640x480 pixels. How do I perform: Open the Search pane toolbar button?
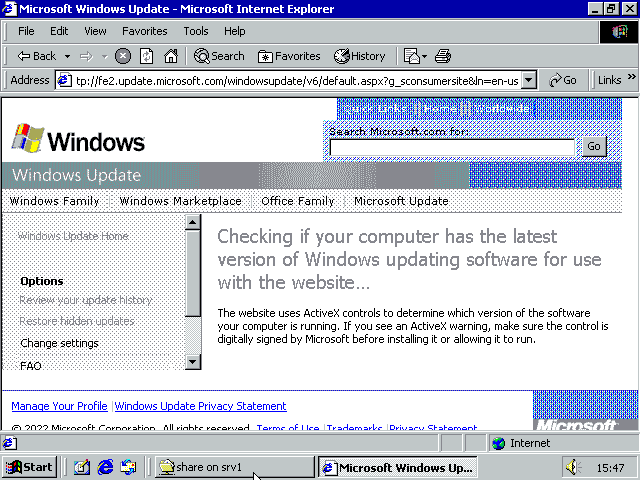pyautogui.click(x=219, y=56)
